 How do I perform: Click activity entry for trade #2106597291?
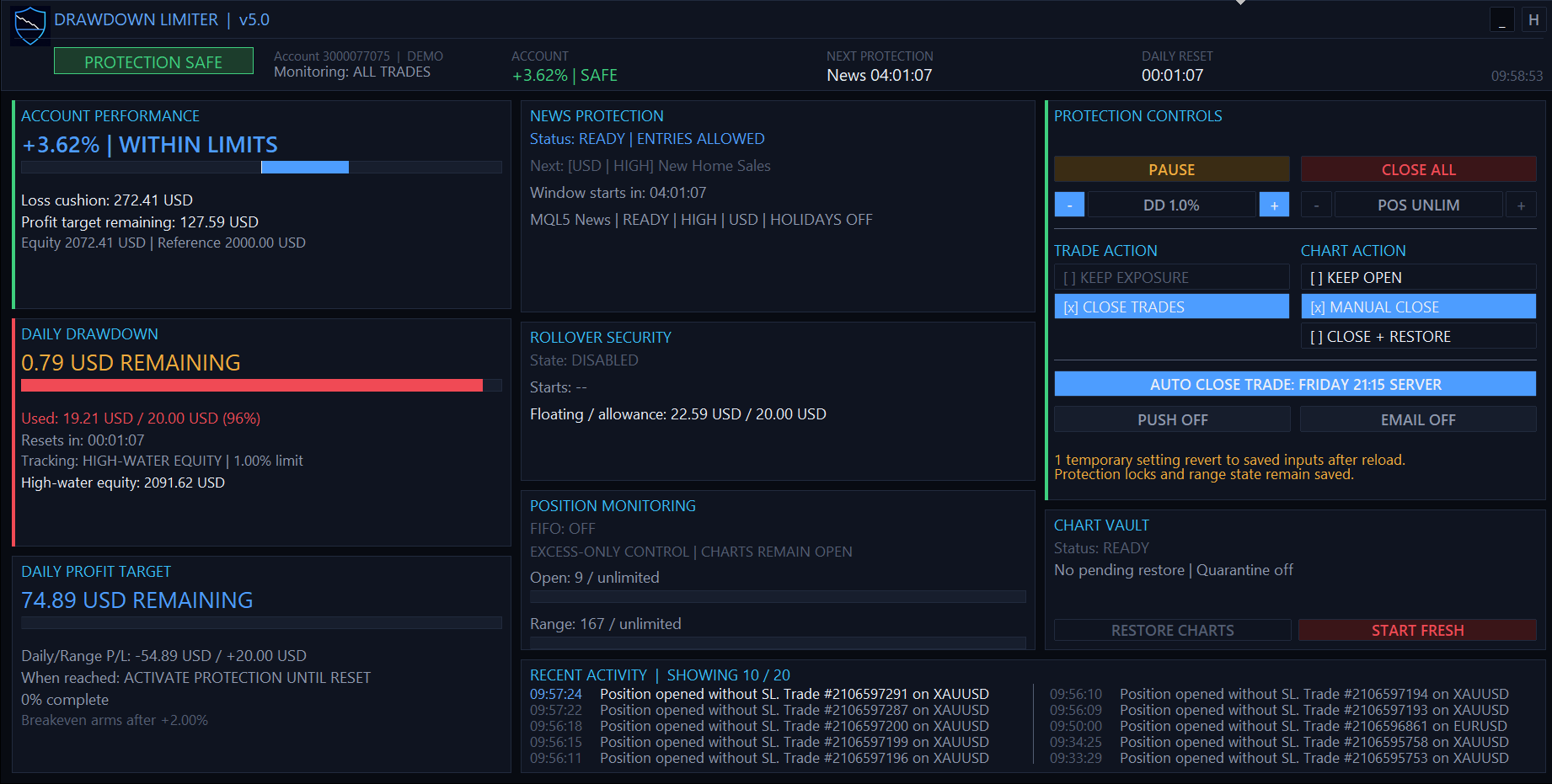pyautogui.click(x=759, y=694)
